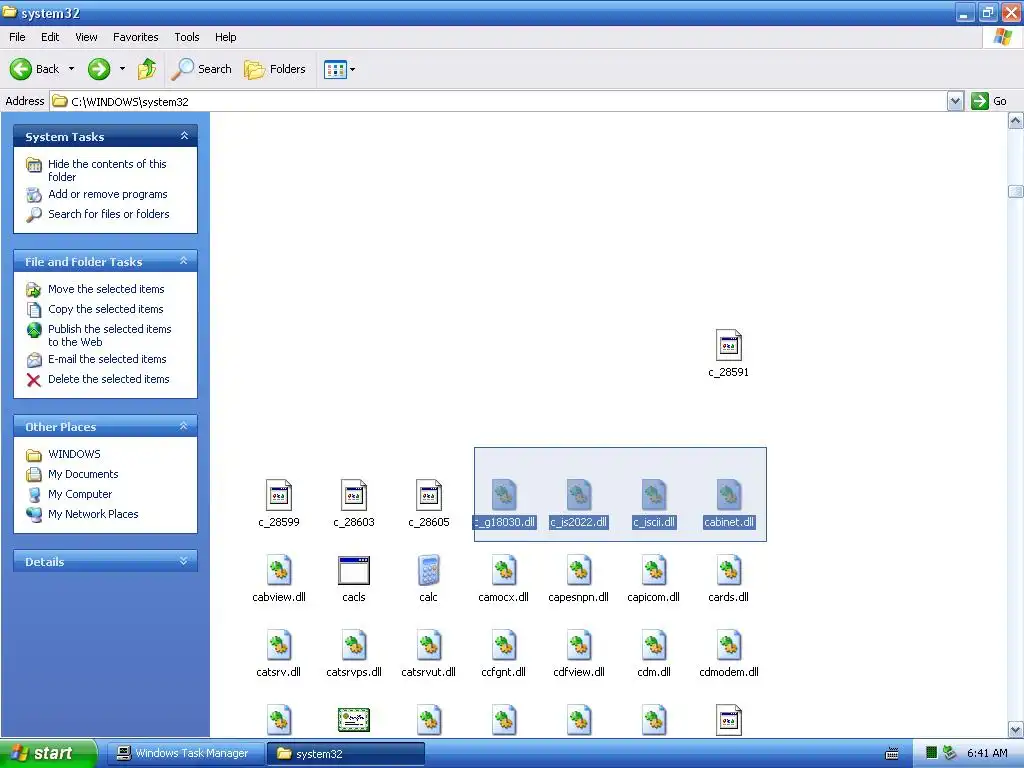Select the cdm.dll file icon

654,646
